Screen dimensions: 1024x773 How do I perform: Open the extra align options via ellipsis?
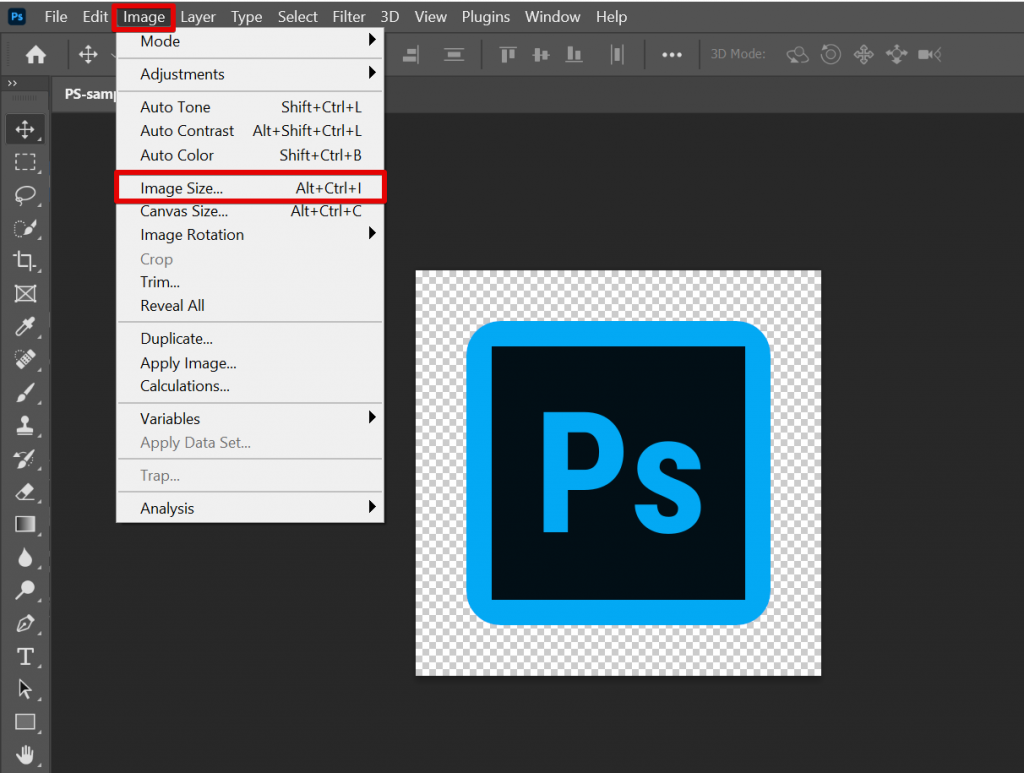(x=671, y=54)
